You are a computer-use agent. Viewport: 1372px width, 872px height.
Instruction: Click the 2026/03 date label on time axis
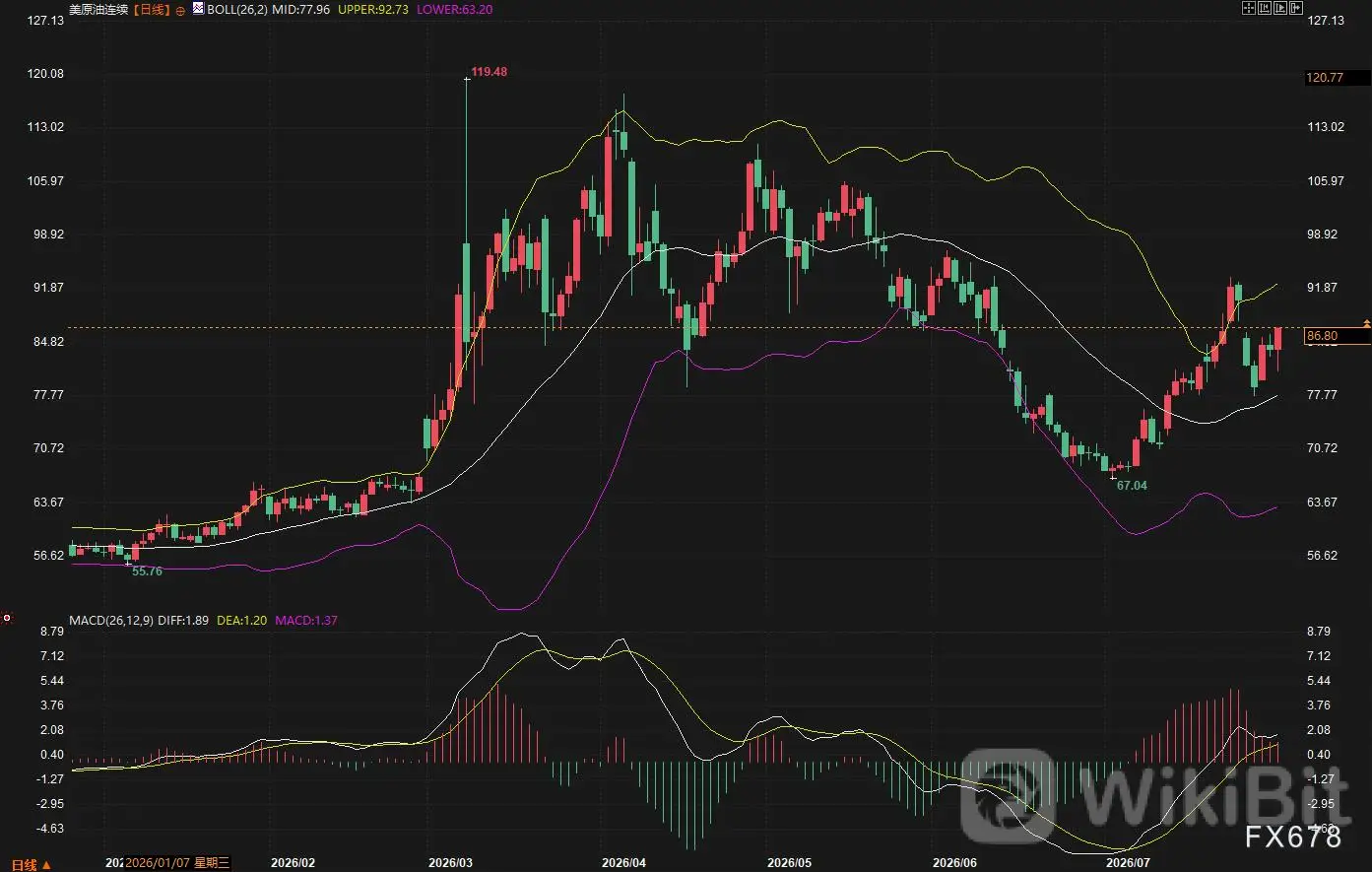[x=451, y=862]
